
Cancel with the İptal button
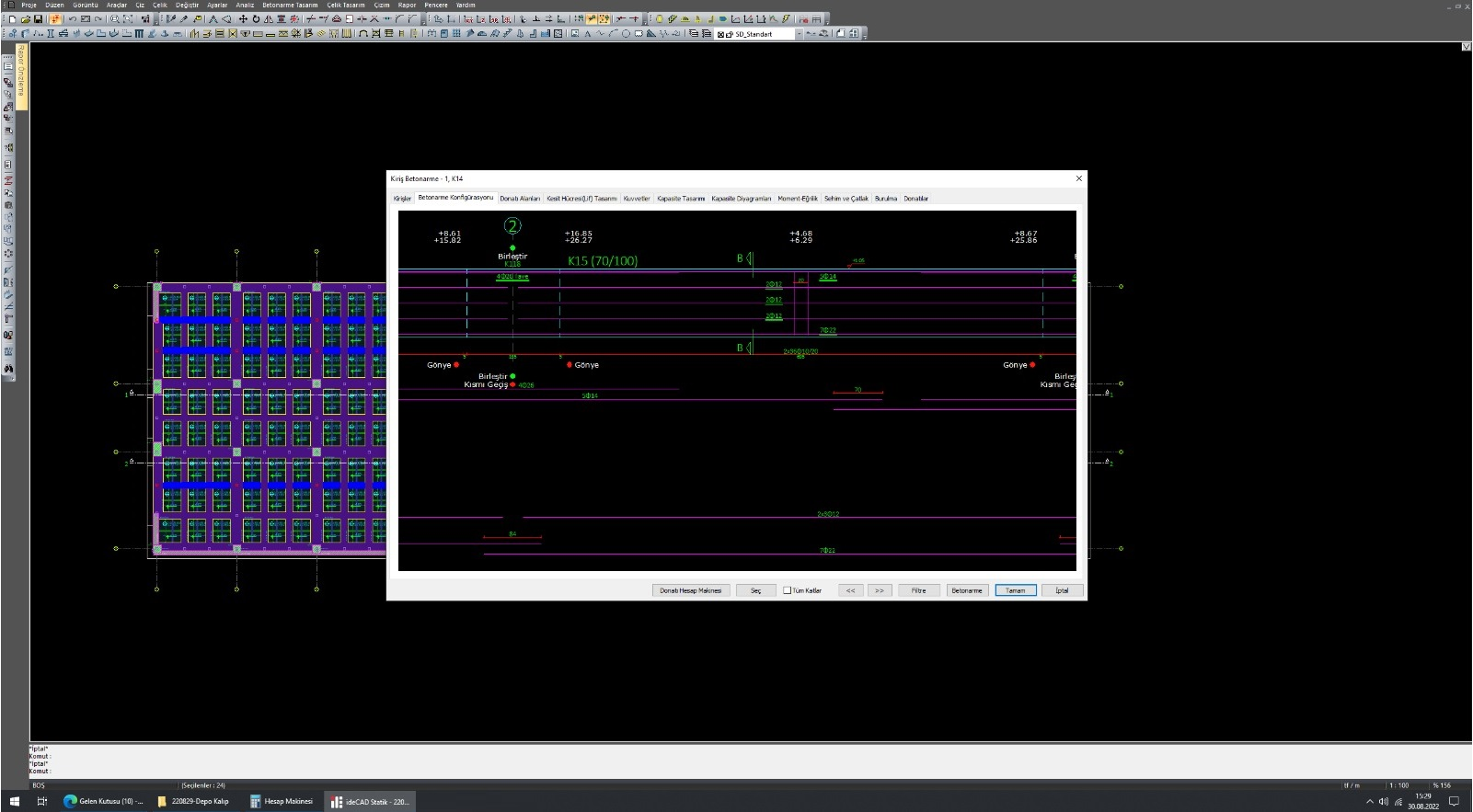pos(1062,590)
